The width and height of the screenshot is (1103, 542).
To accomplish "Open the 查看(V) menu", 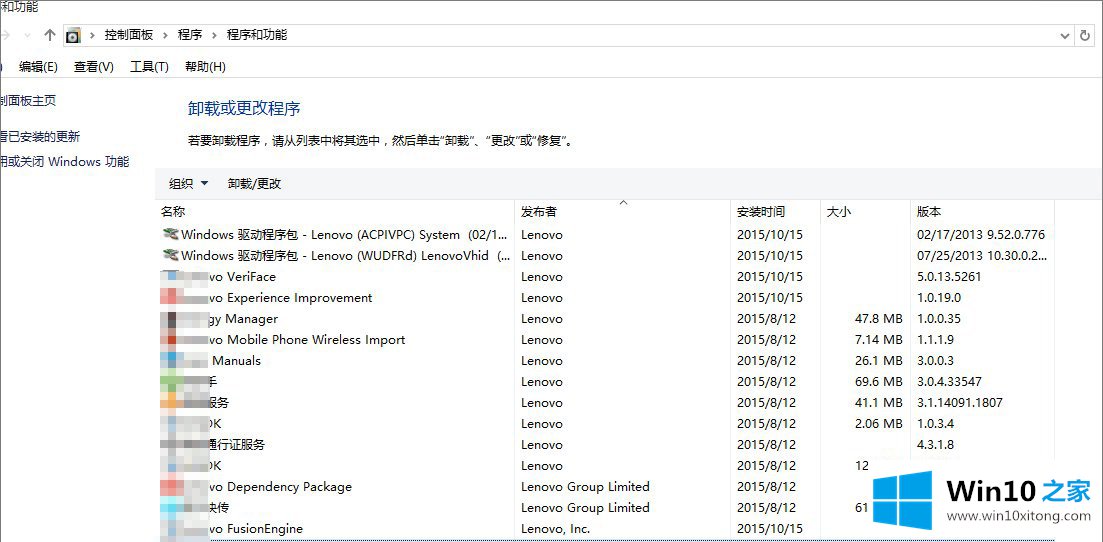I will (94, 67).
